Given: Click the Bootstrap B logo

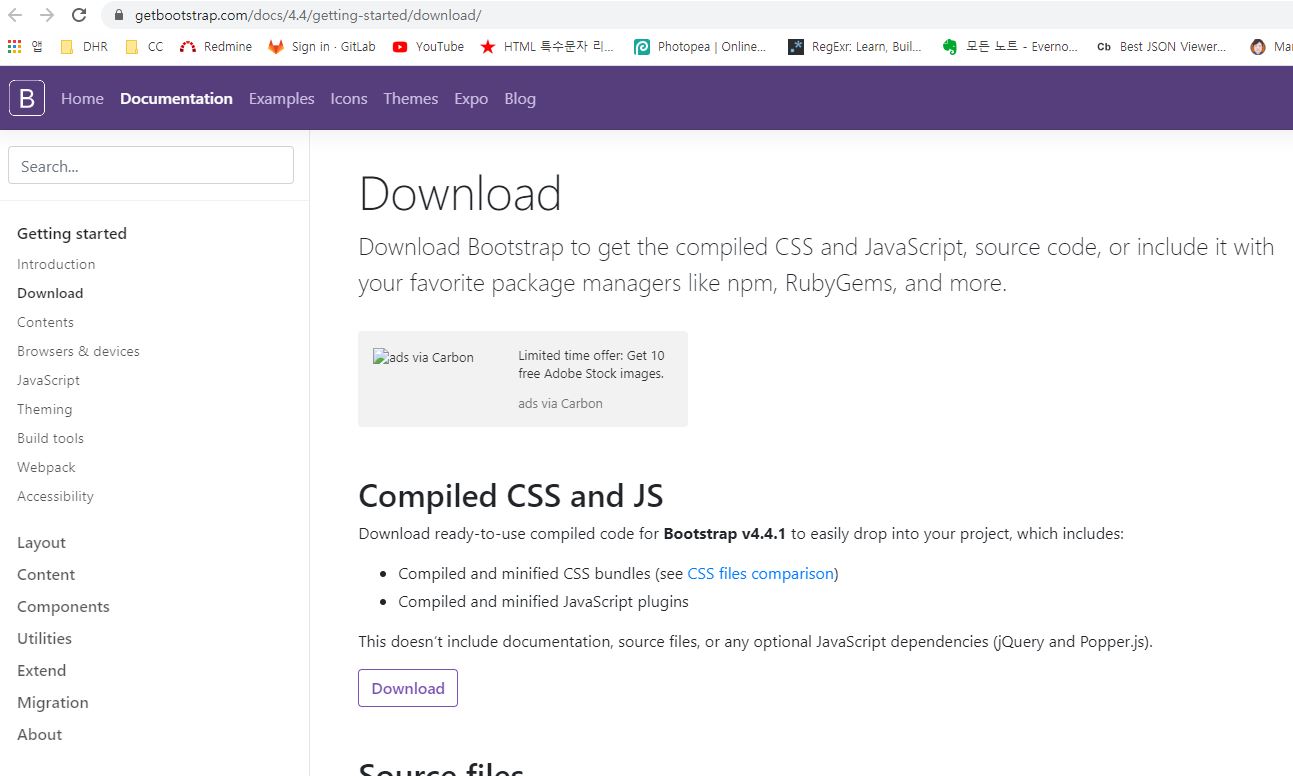Looking at the screenshot, I should tap(27, 98).
